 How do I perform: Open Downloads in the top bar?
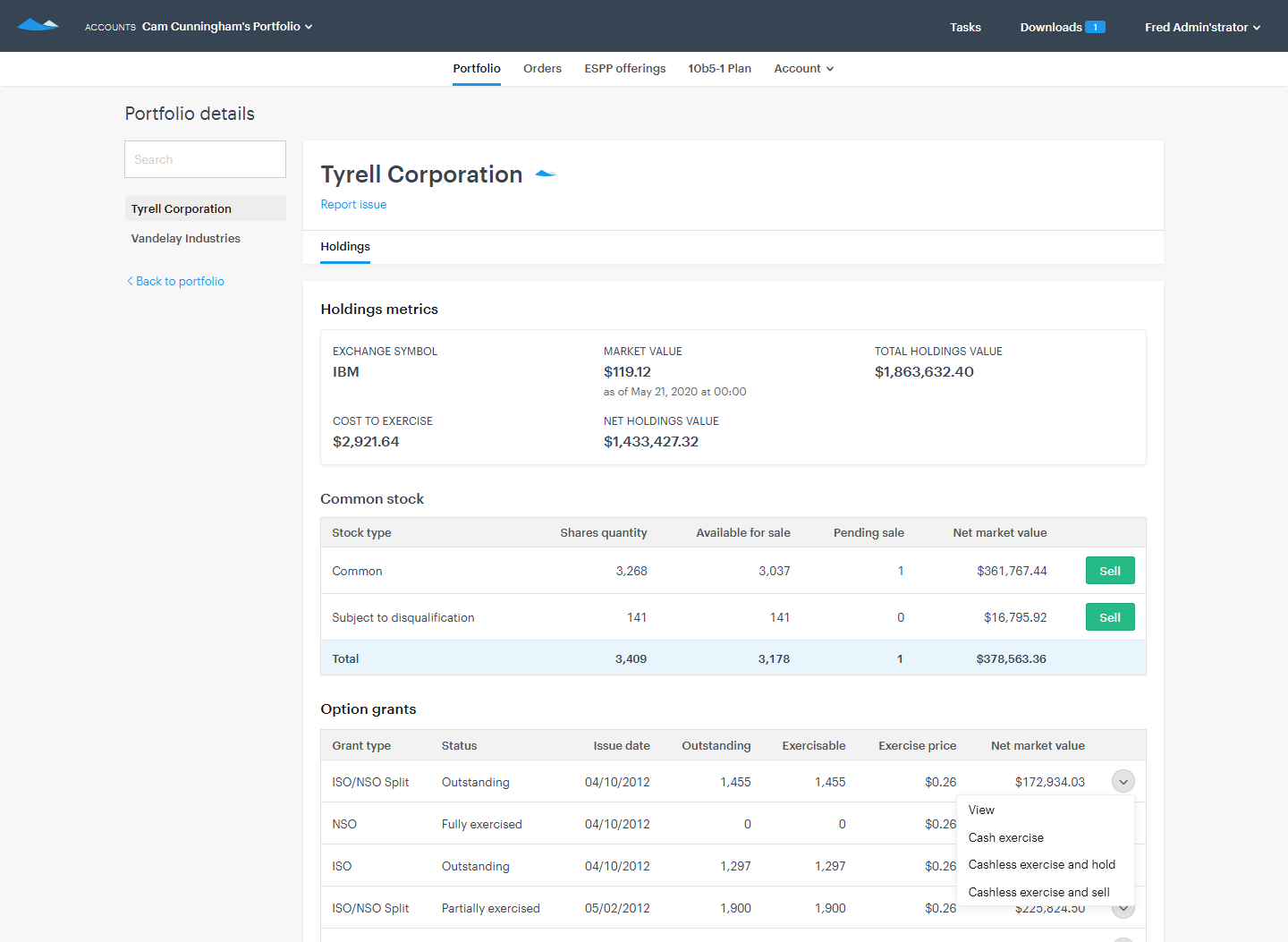(1051, 27)
